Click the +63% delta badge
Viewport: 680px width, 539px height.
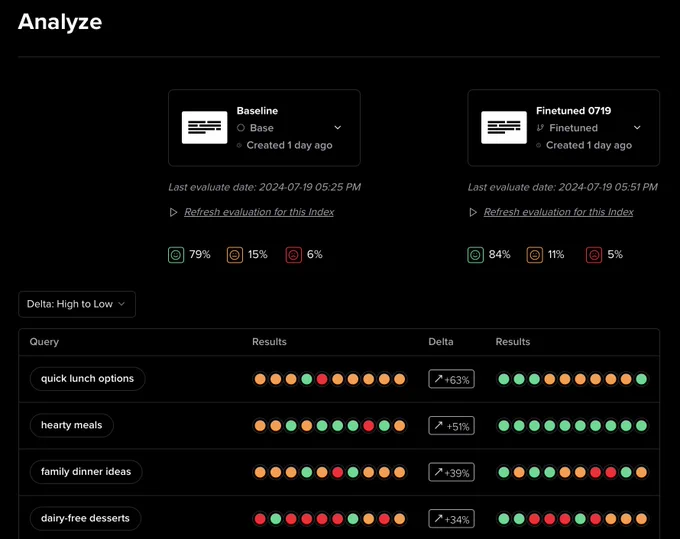pos(451,379)
